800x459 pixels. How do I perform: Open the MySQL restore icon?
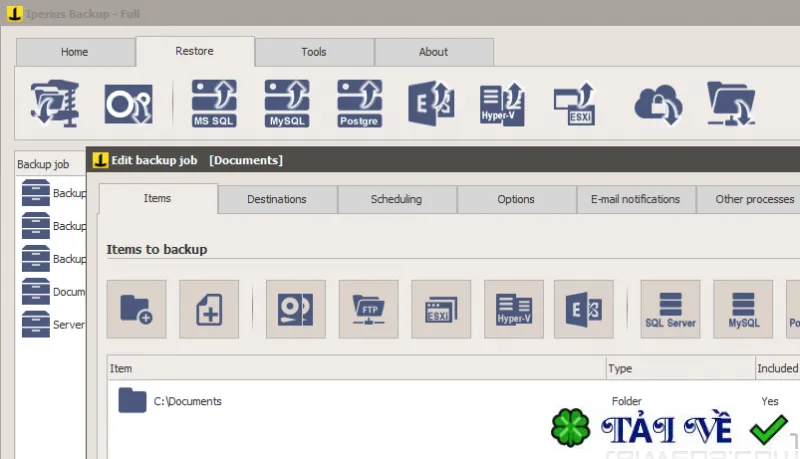click(287, 104)
